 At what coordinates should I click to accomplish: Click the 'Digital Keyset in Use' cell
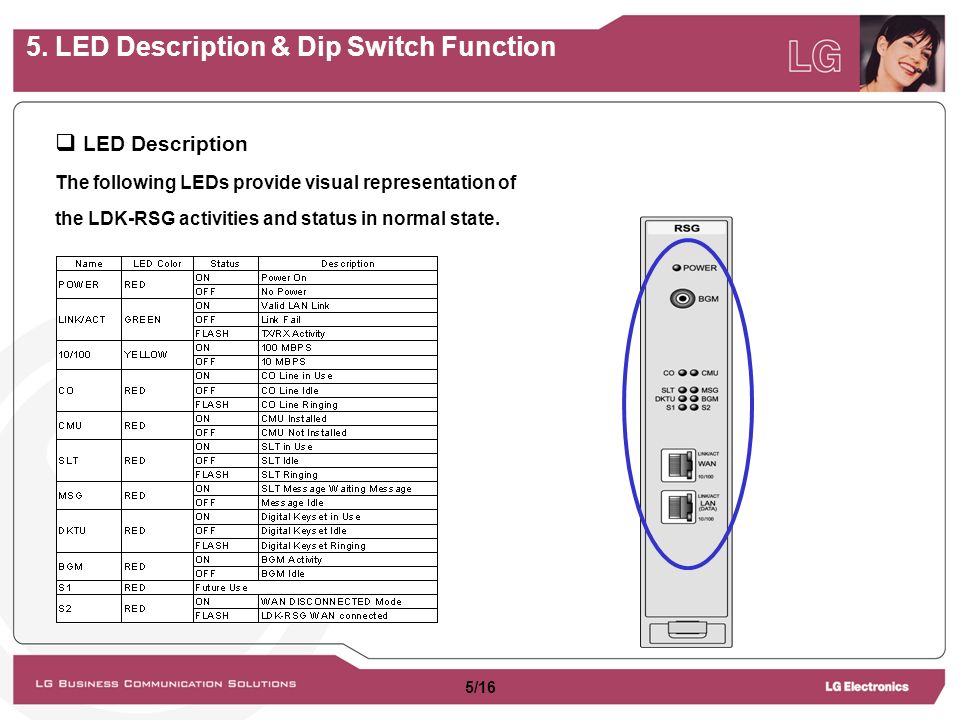(x=348, y=517)
